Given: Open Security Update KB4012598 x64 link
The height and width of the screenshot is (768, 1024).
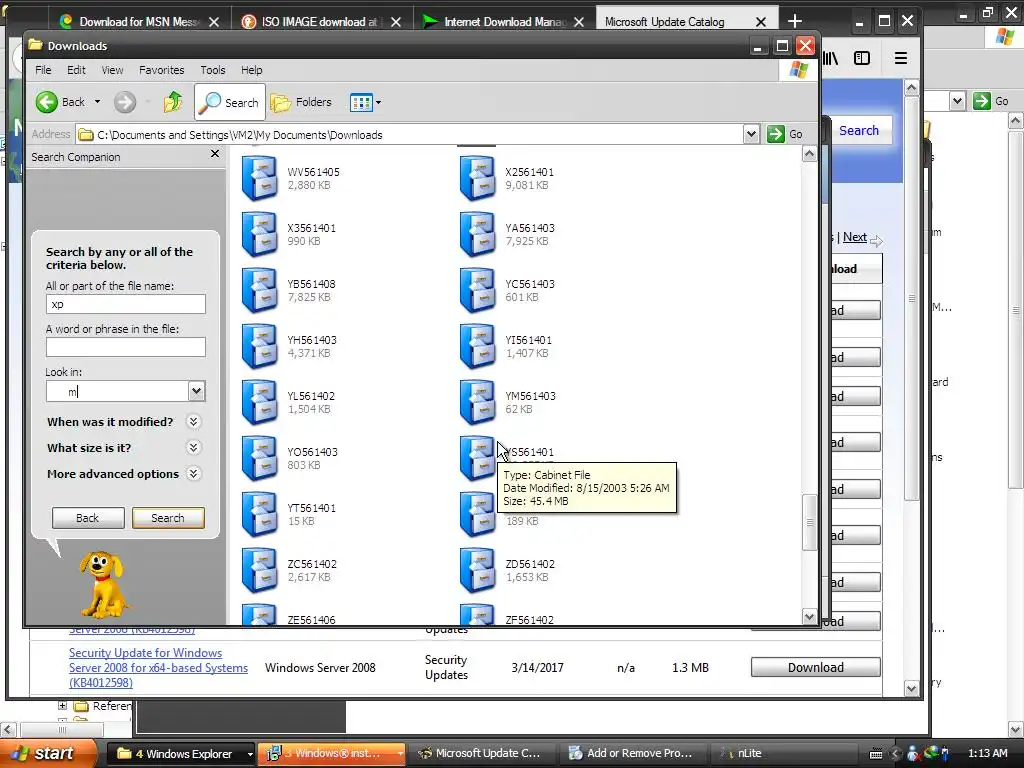Looking at the screenshot, I should click(x=158, y=667).
